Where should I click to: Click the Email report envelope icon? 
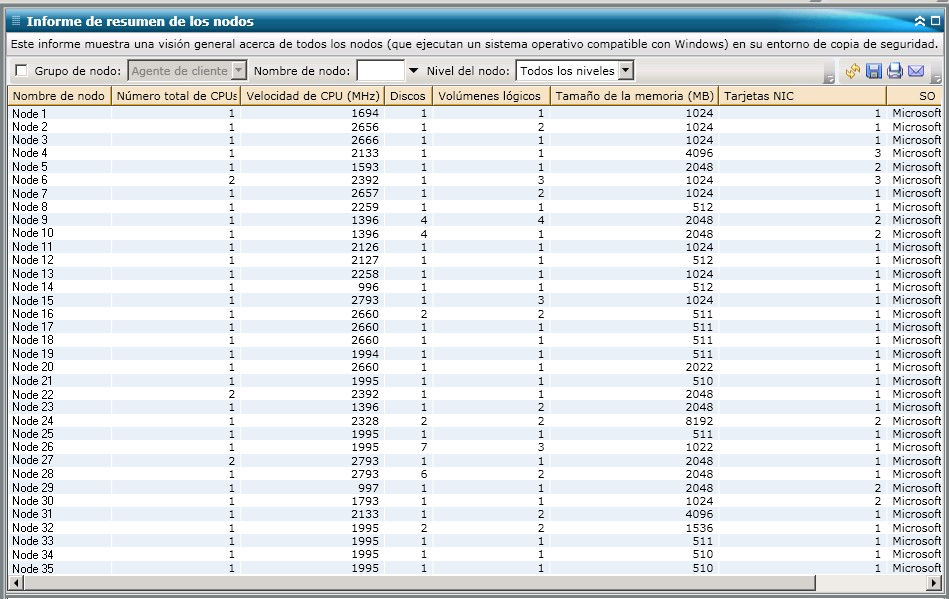tap(916, 71)
